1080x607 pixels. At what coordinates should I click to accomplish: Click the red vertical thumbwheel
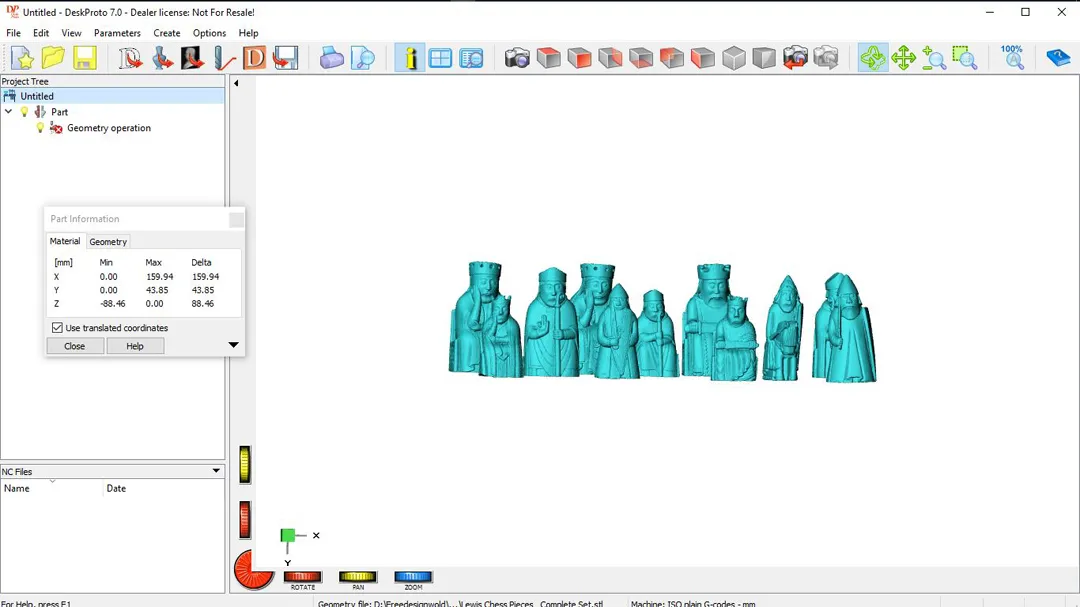pyautogui.click(x=245, y=519)
